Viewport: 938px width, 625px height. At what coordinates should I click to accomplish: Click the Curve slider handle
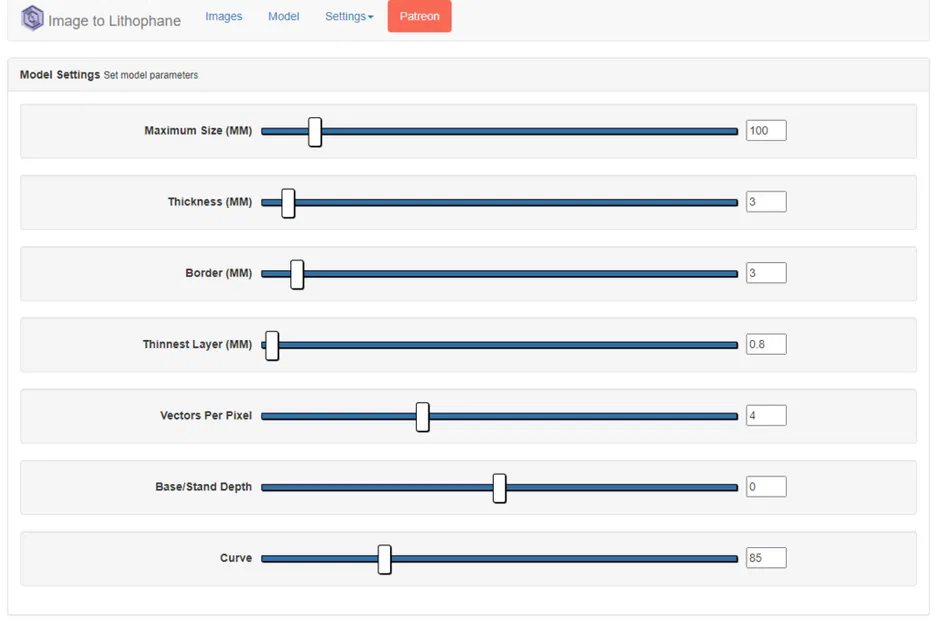click(384, 558)
